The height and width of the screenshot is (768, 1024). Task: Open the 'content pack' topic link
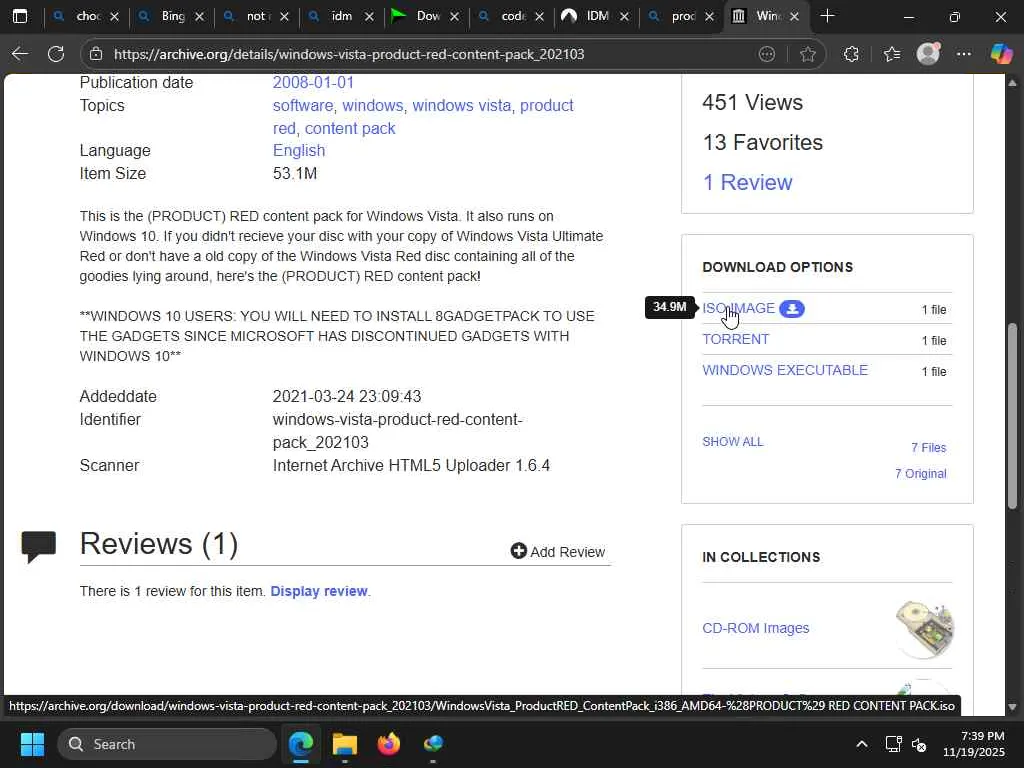tap(350, 128)
